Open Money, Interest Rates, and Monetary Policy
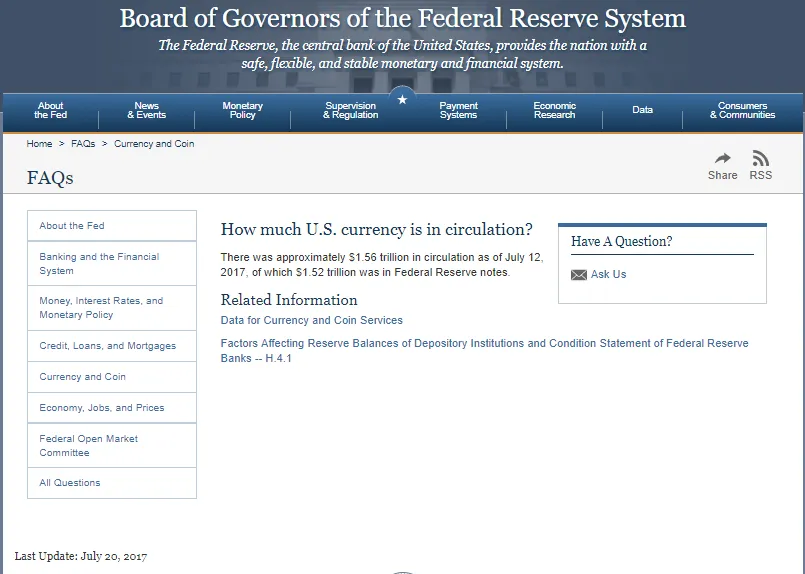This screenshot has height=574, width=805. tap(112, 308)
